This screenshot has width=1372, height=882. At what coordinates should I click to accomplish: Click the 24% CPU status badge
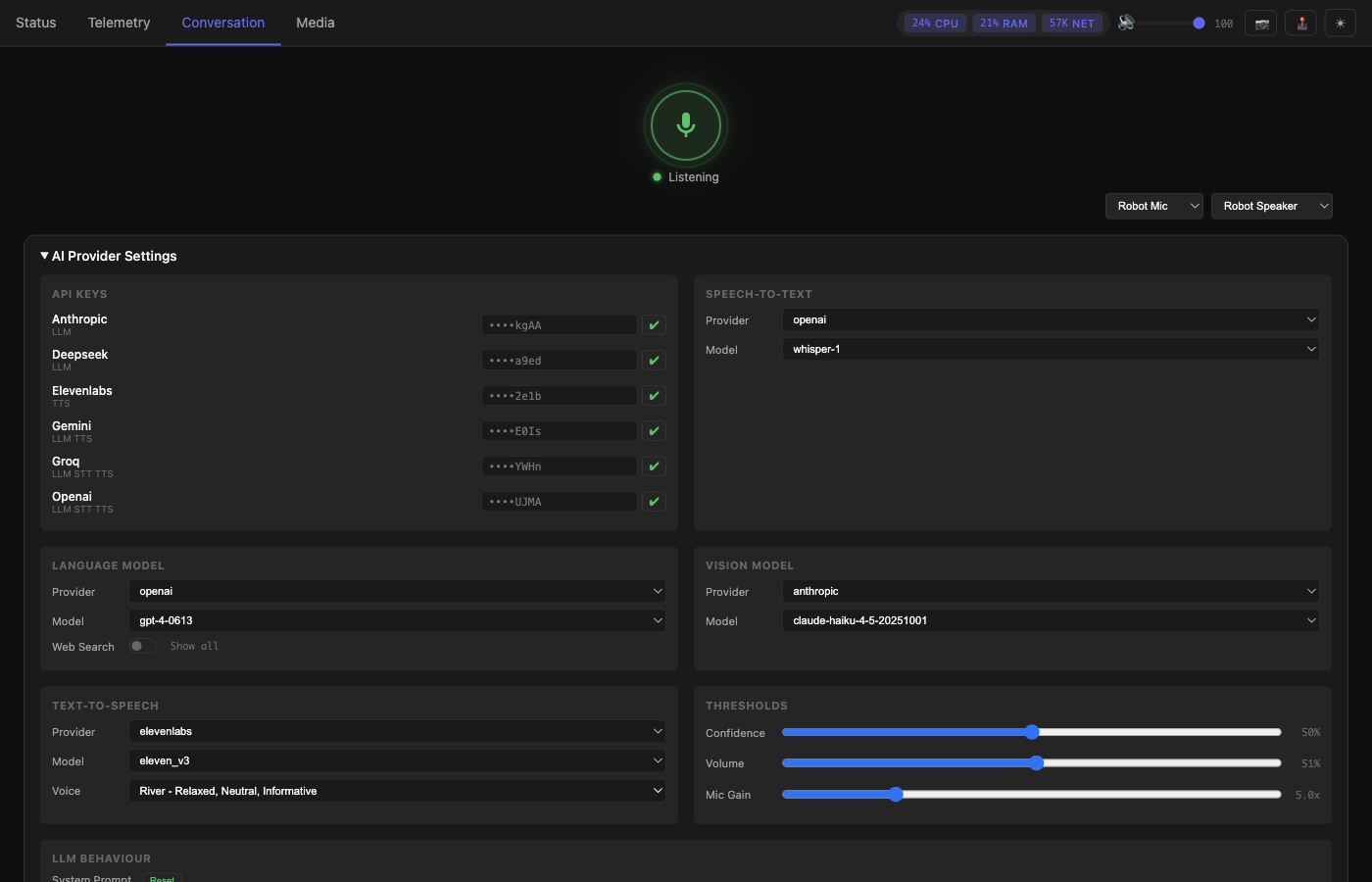(x=935, y=24)
